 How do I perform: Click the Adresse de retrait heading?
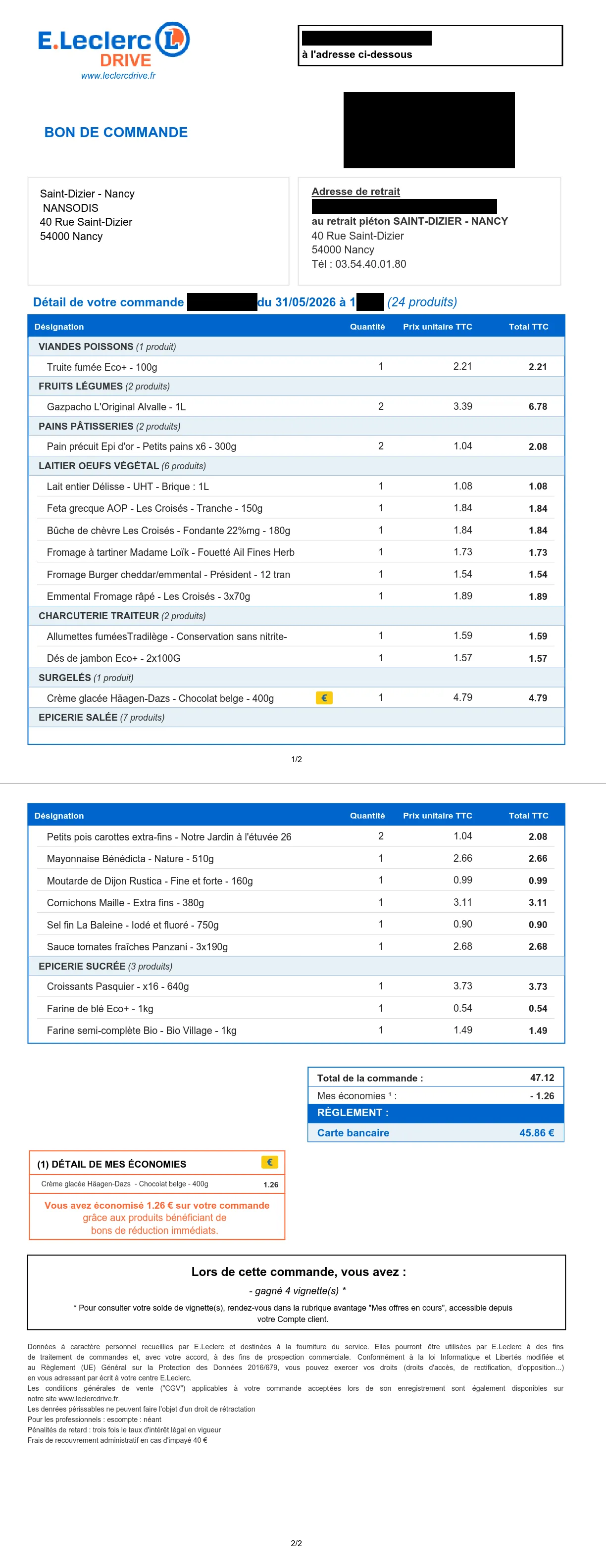pos(355,191)
